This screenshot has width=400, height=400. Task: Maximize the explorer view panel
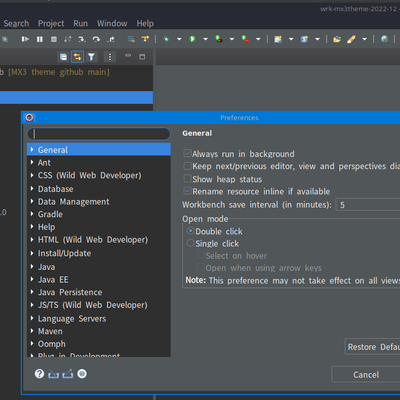[142, 57]
